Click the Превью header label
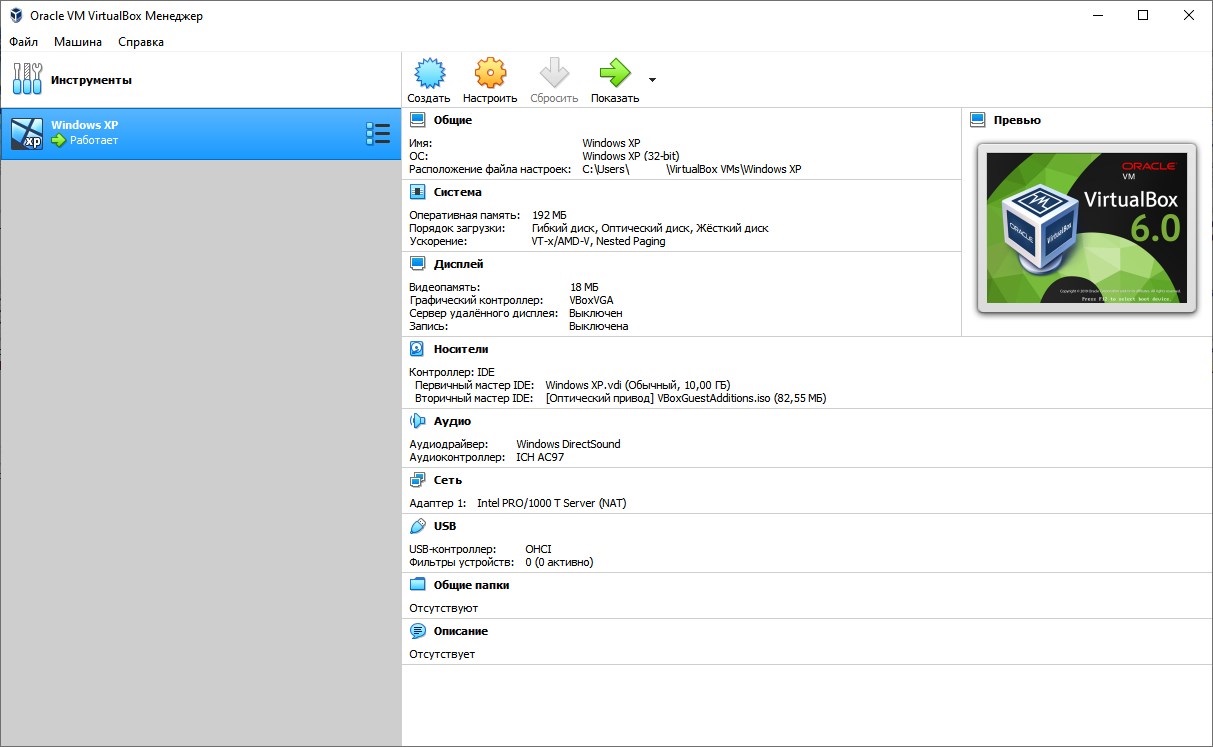This screenshot has width=1213, height=747. [x=1017, y=120]
